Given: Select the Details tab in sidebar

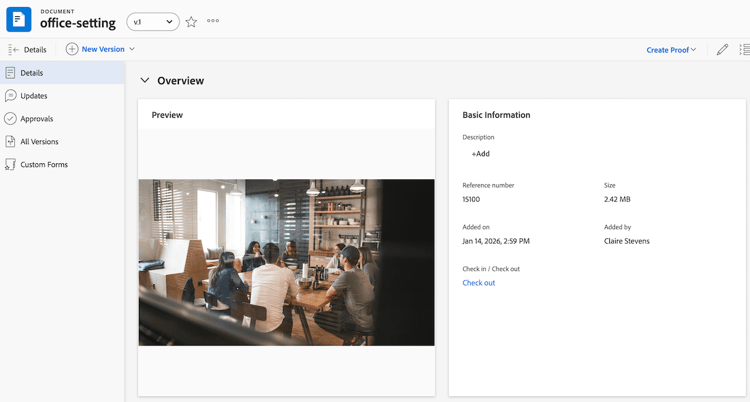Looking at the screenshot, I should pyautogui.click(x=62, y=73).
